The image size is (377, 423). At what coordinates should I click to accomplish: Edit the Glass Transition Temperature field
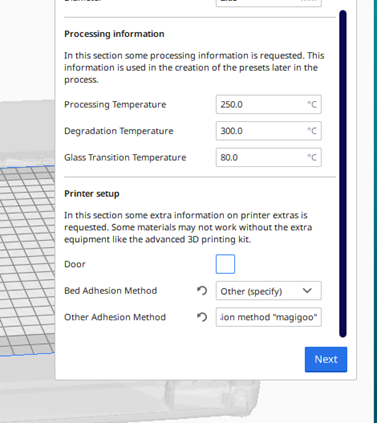(x=269, y=157)
